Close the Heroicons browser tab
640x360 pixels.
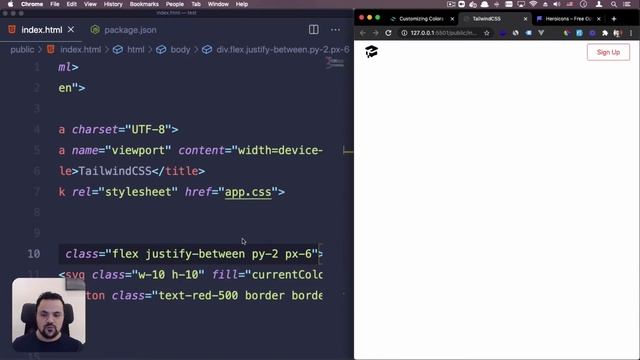tap(599, 19)
